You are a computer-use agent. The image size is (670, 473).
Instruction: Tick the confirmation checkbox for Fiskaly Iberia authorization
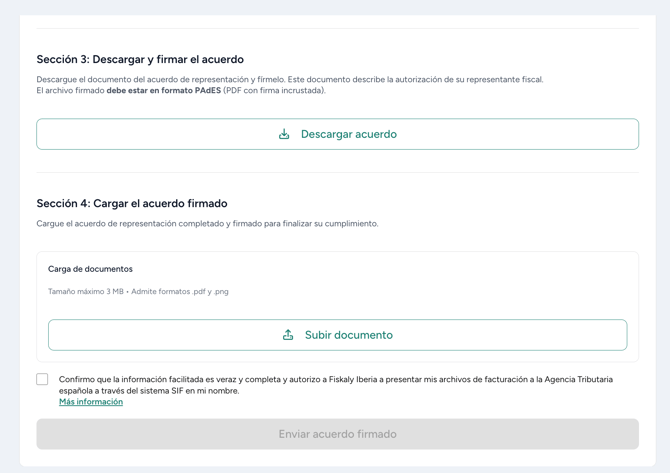coord(42,379)
